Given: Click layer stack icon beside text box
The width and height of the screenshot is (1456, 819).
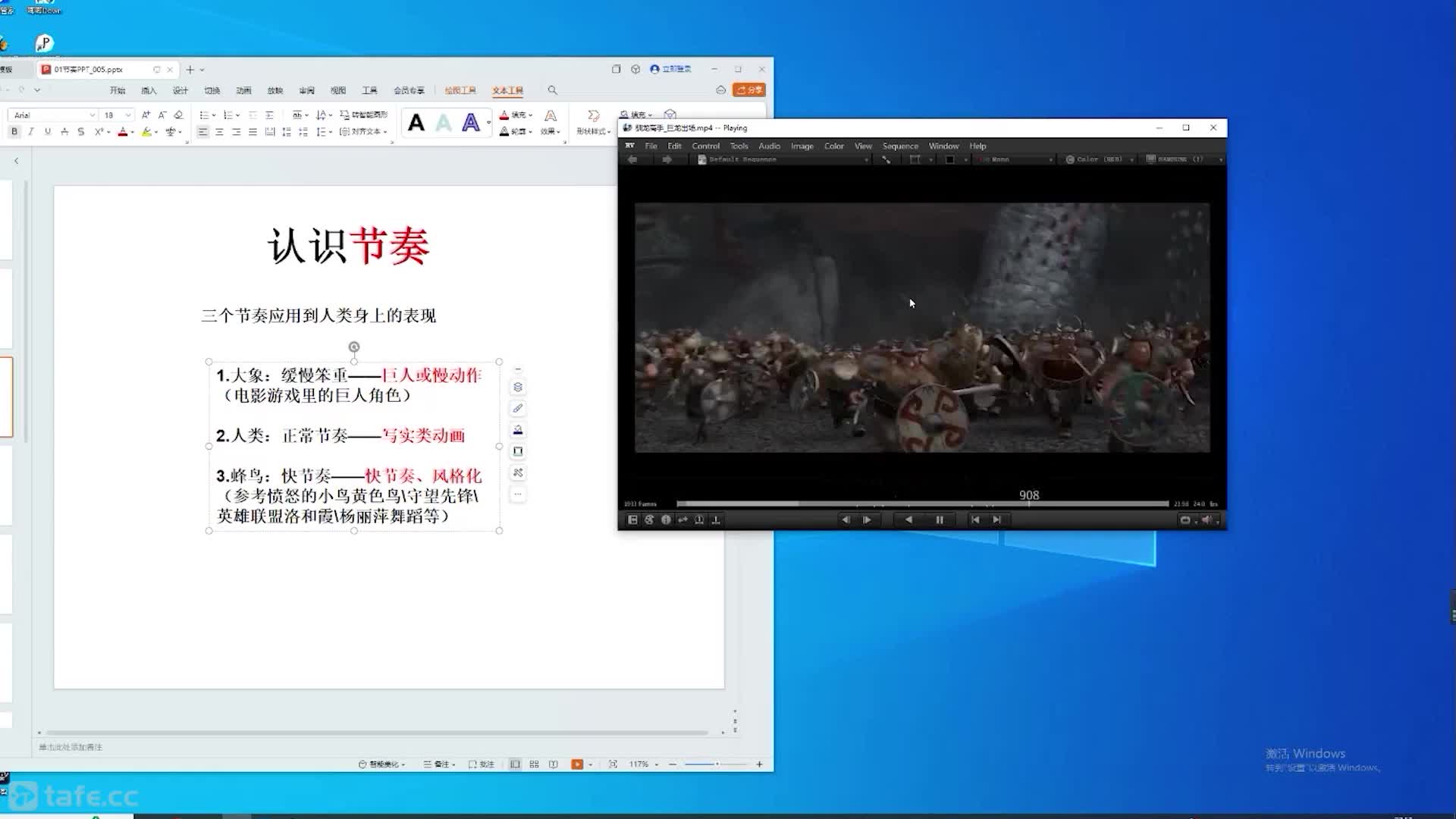Looking at the screenshot, I should click(x=518, y=387).
